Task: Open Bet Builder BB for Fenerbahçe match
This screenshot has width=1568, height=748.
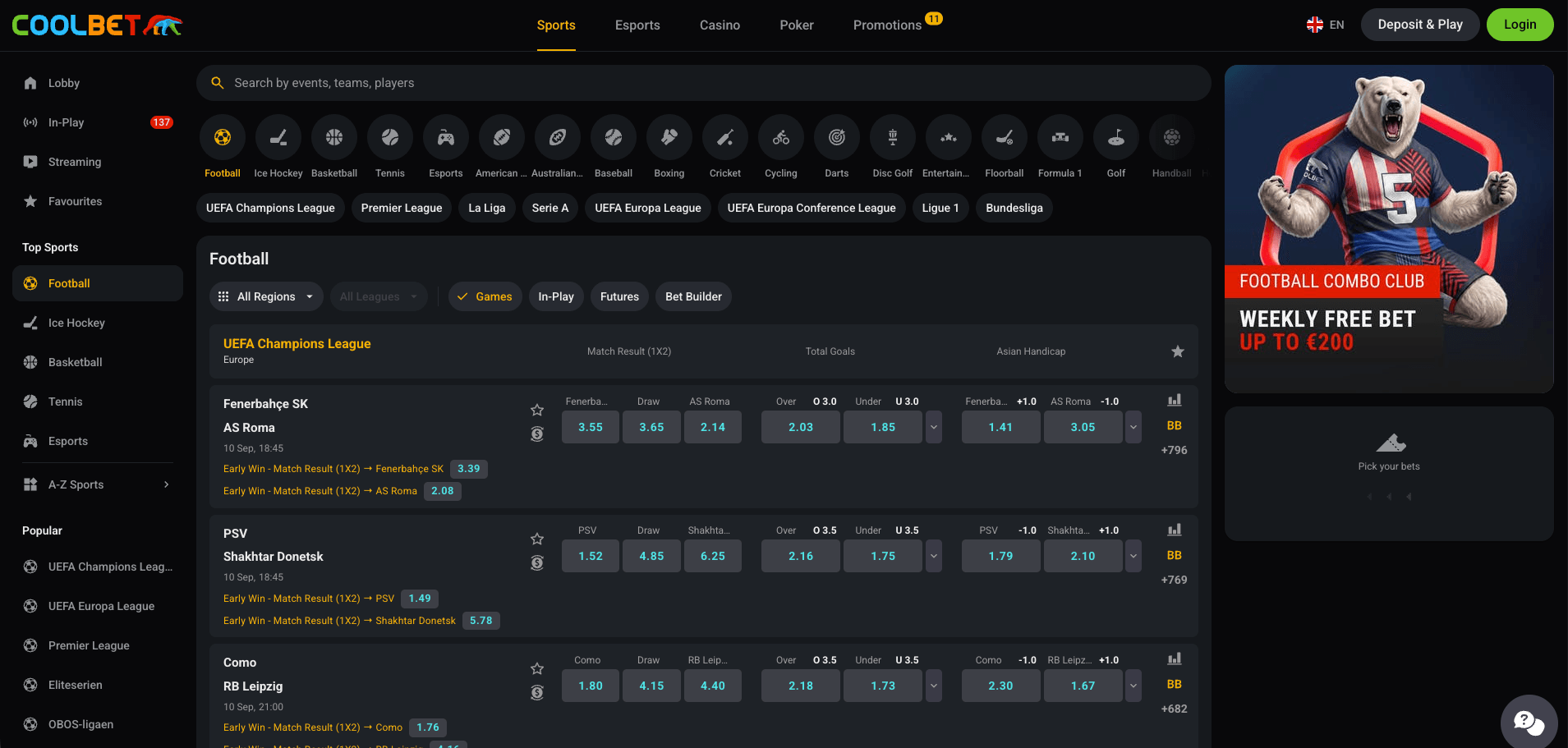Action: [1175, 425]
